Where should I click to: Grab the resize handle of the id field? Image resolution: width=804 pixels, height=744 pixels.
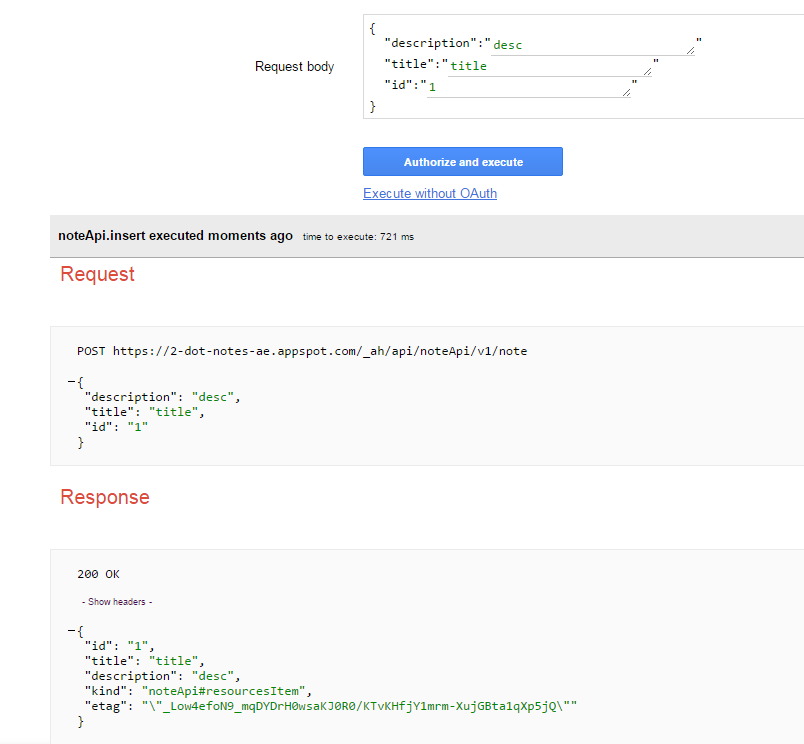[626, 93]
